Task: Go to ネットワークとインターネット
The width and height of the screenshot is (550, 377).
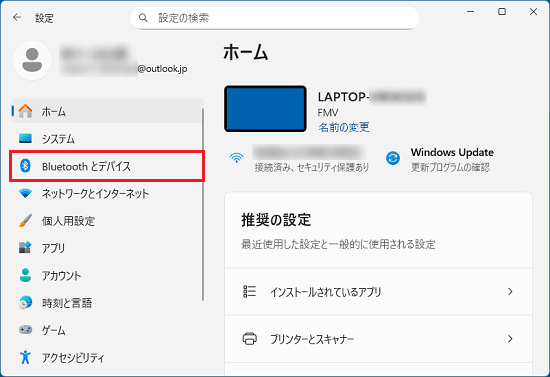Action: [108, 194]
